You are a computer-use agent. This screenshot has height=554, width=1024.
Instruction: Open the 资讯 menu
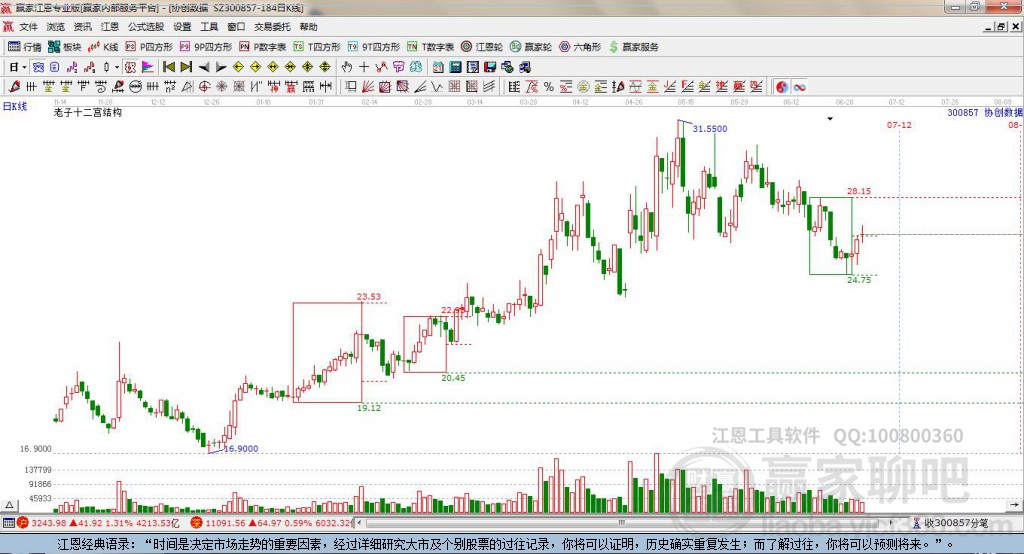tap(82, 27)
